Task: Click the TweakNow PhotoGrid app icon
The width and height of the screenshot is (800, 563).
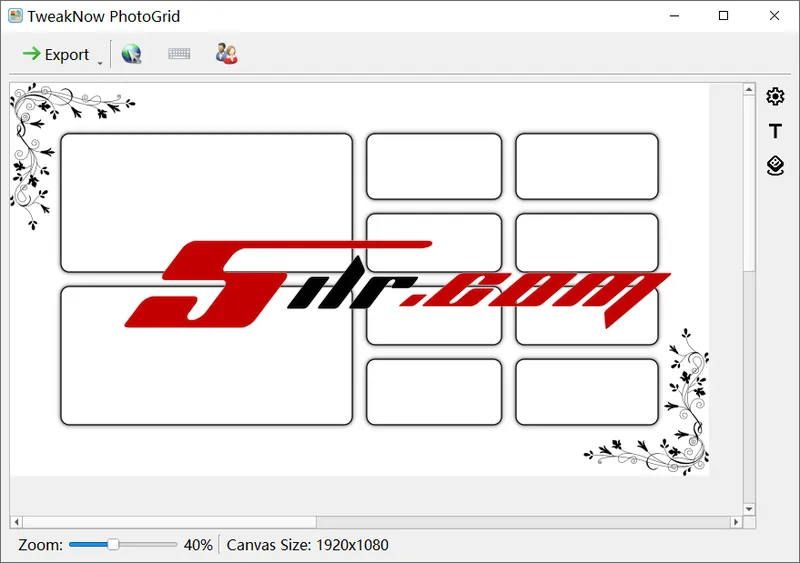Action: pos(15,16)
